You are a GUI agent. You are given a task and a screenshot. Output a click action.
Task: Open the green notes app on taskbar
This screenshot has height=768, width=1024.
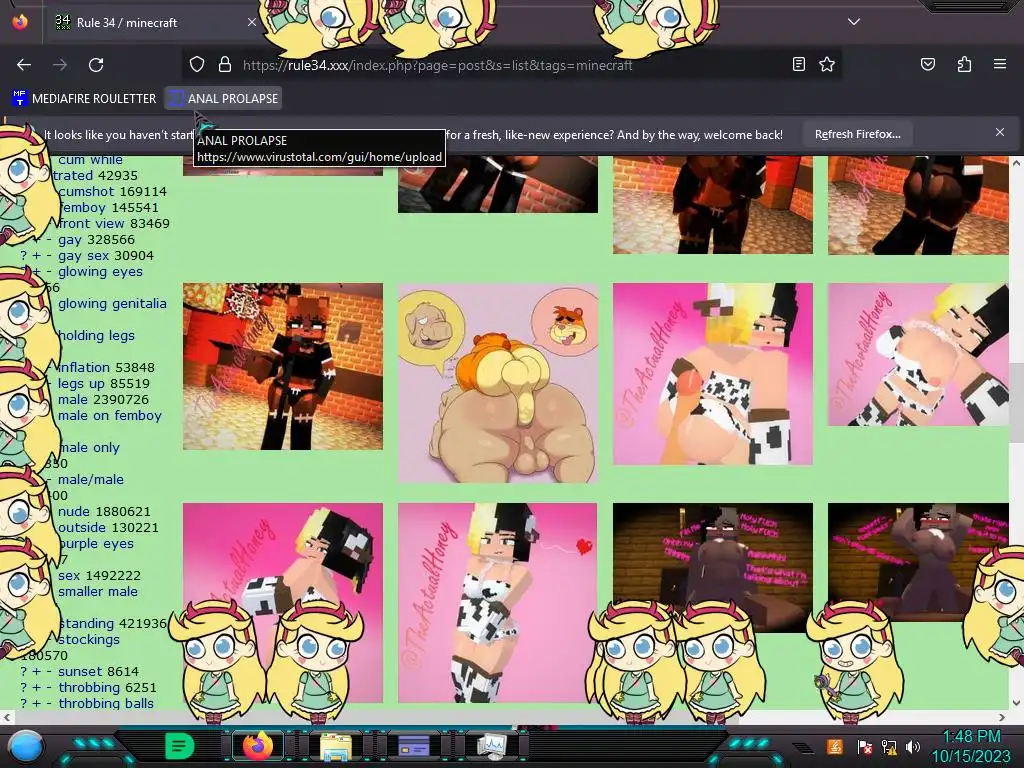click(180, 746)
